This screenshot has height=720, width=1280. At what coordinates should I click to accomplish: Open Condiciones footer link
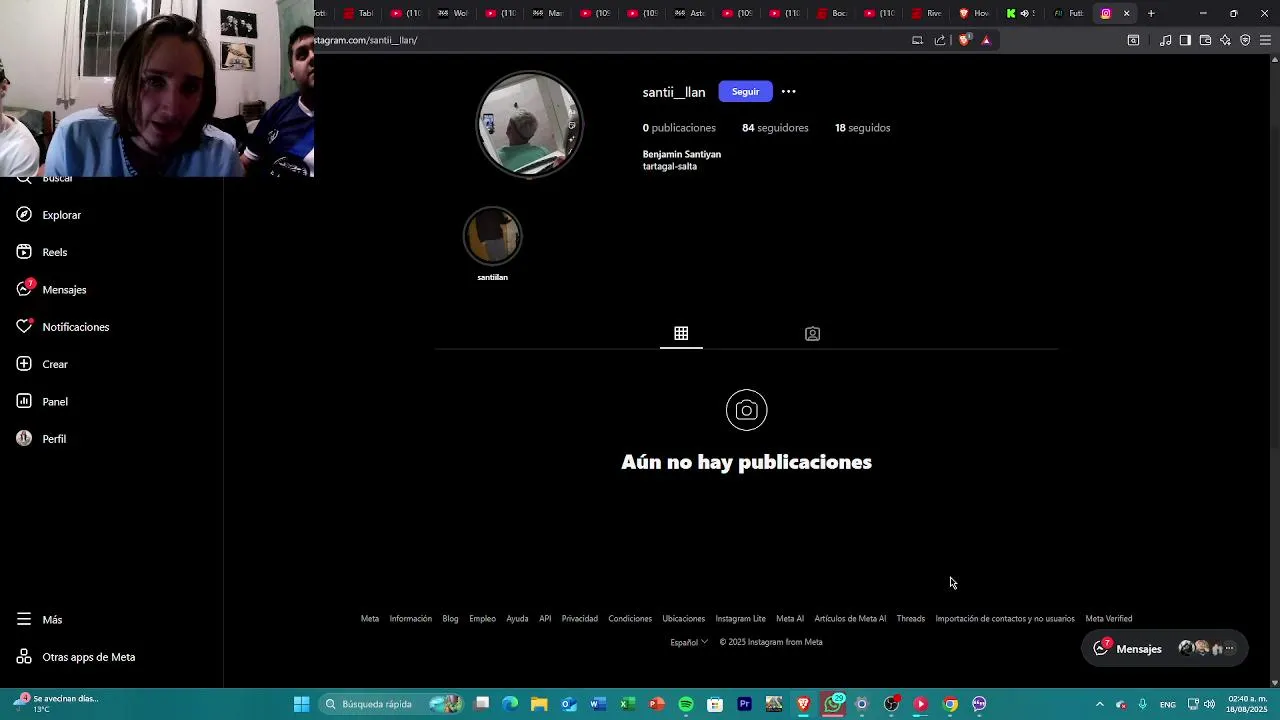tap(630, 619)
